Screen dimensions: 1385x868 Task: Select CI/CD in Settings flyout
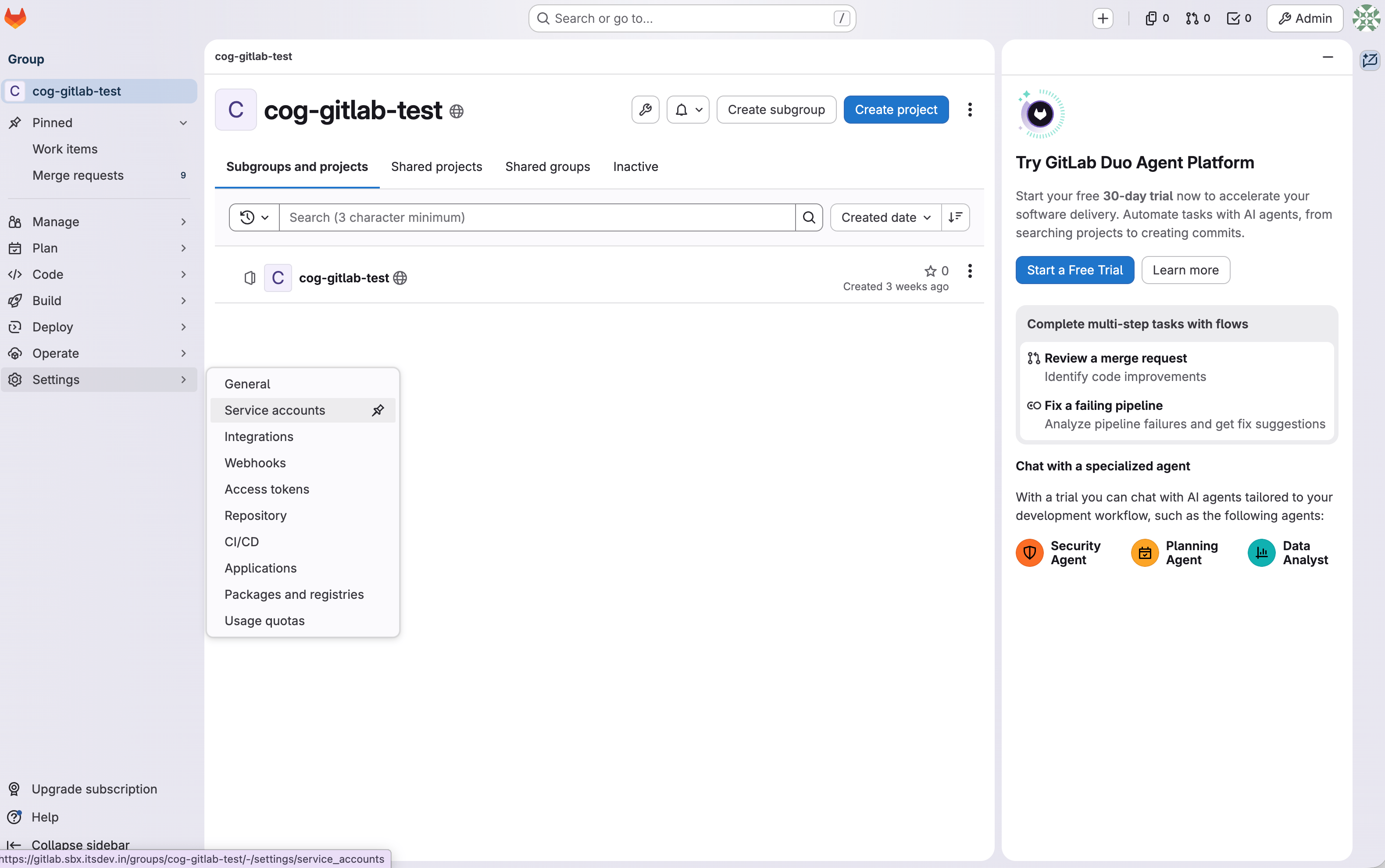click(303, 542)
